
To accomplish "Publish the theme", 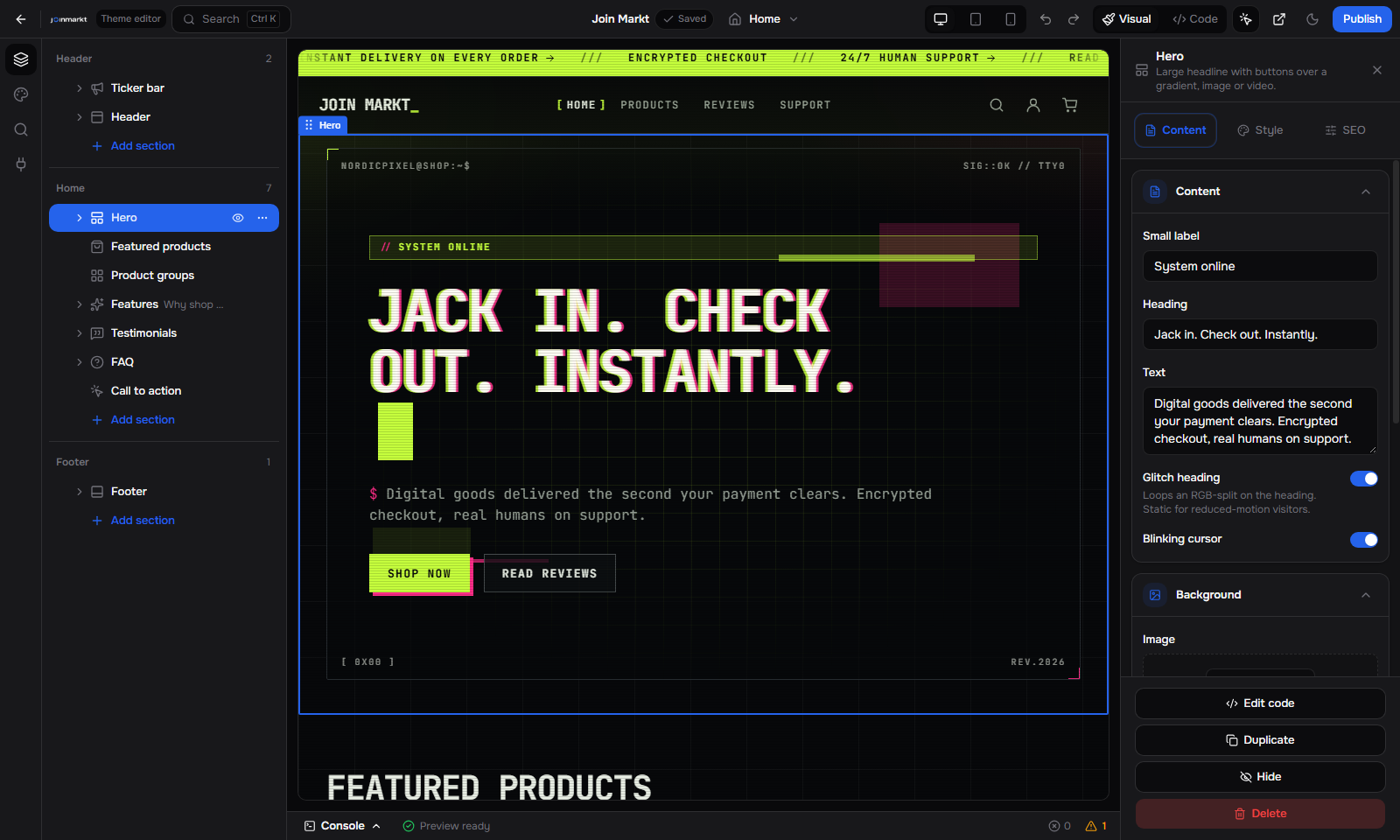I will [1362, 19].
